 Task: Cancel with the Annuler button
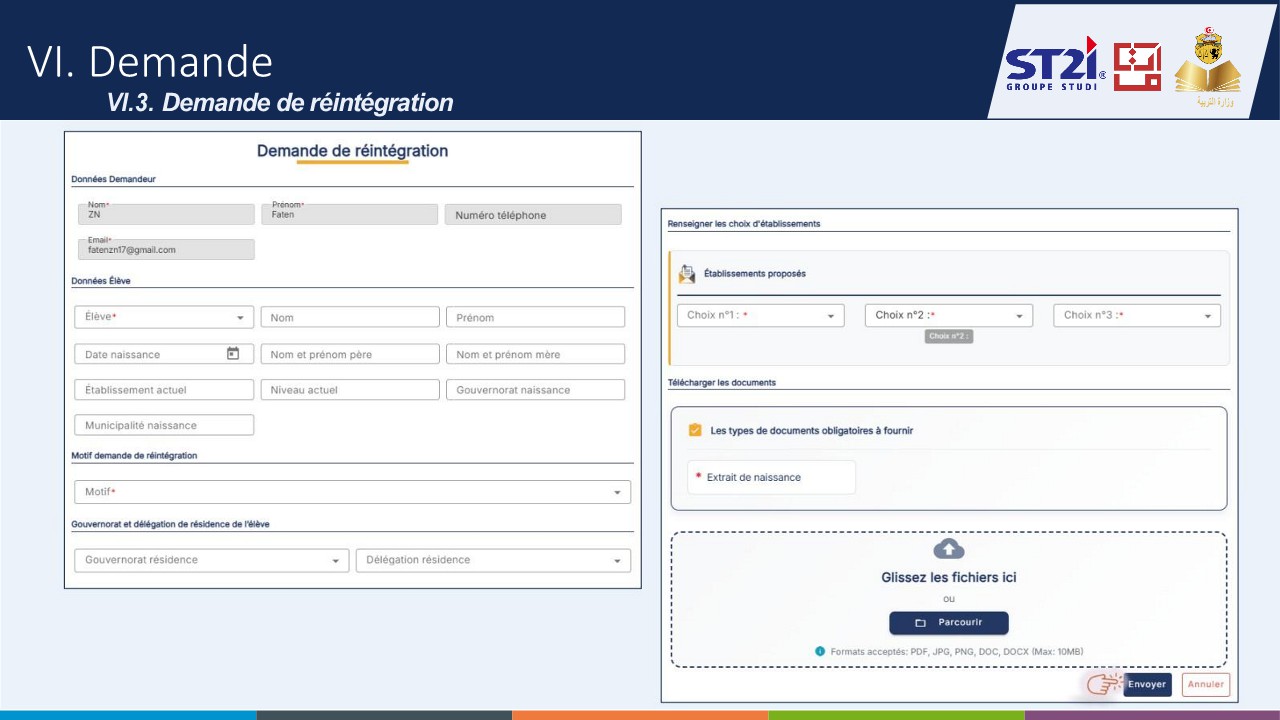1206,685
